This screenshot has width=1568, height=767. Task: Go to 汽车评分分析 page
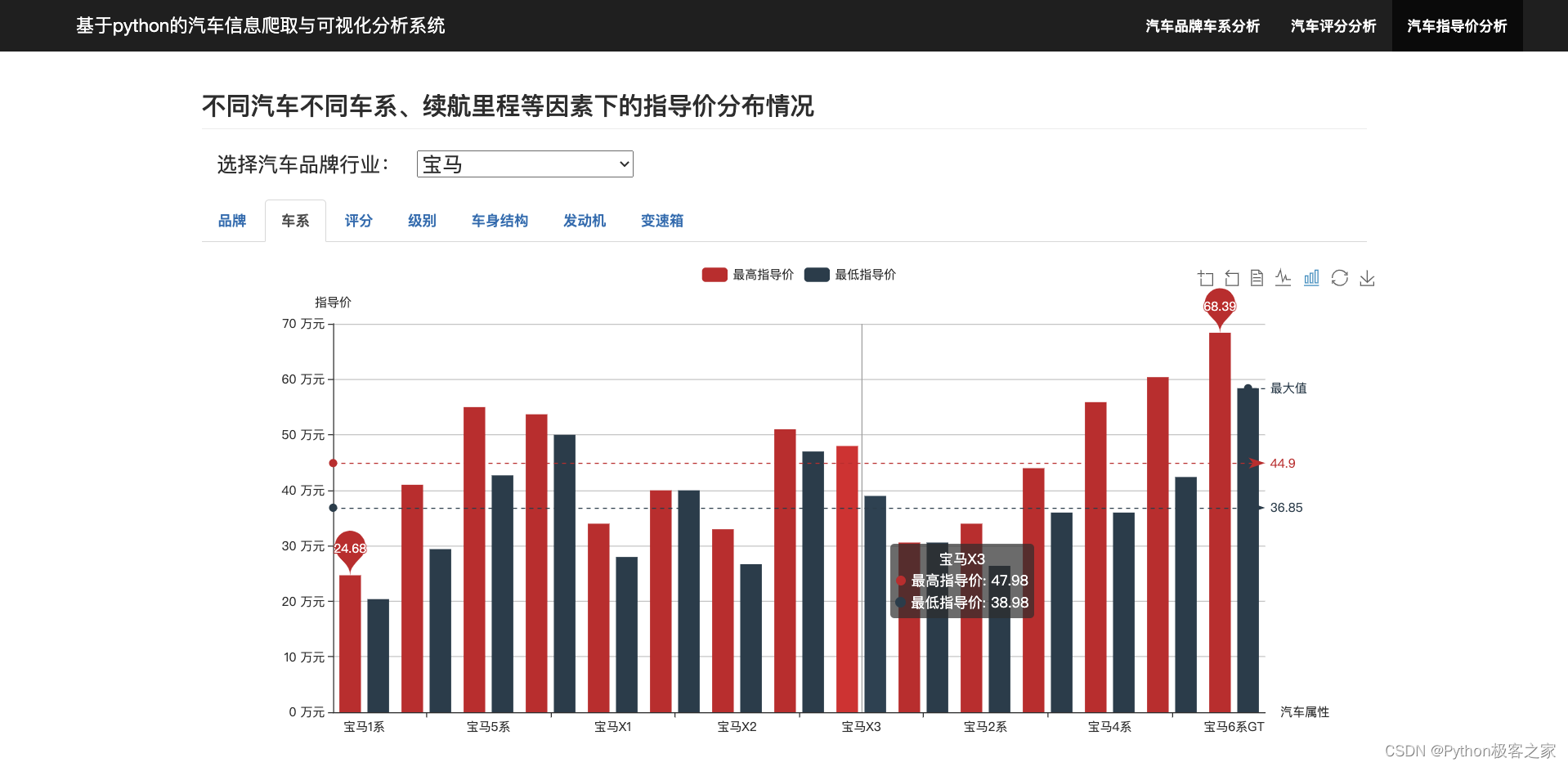pyautogui.click(x=1333, y=26)
